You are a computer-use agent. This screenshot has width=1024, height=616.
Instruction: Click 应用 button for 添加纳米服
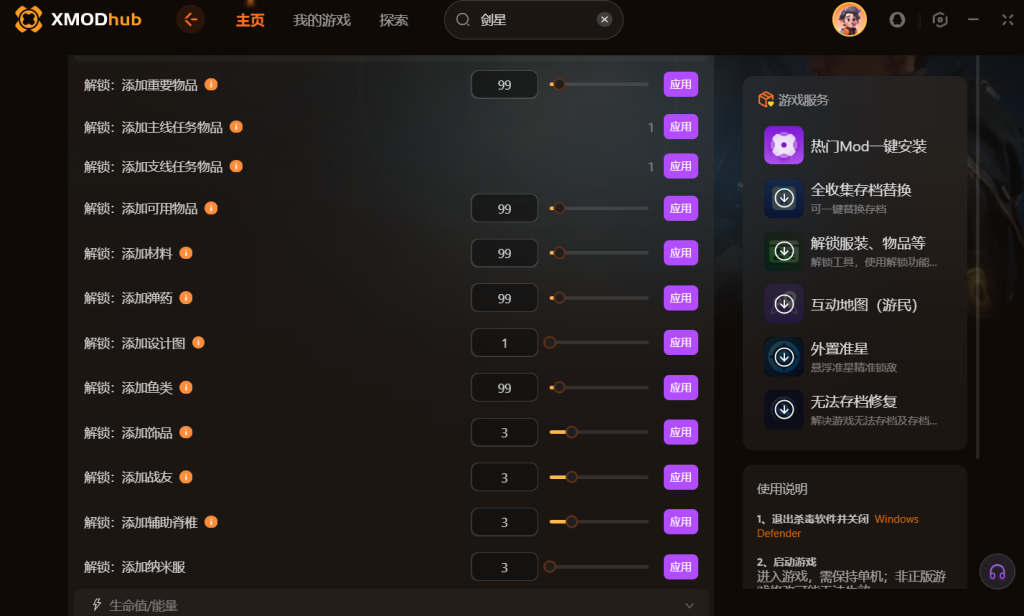(x=680, y=567)
